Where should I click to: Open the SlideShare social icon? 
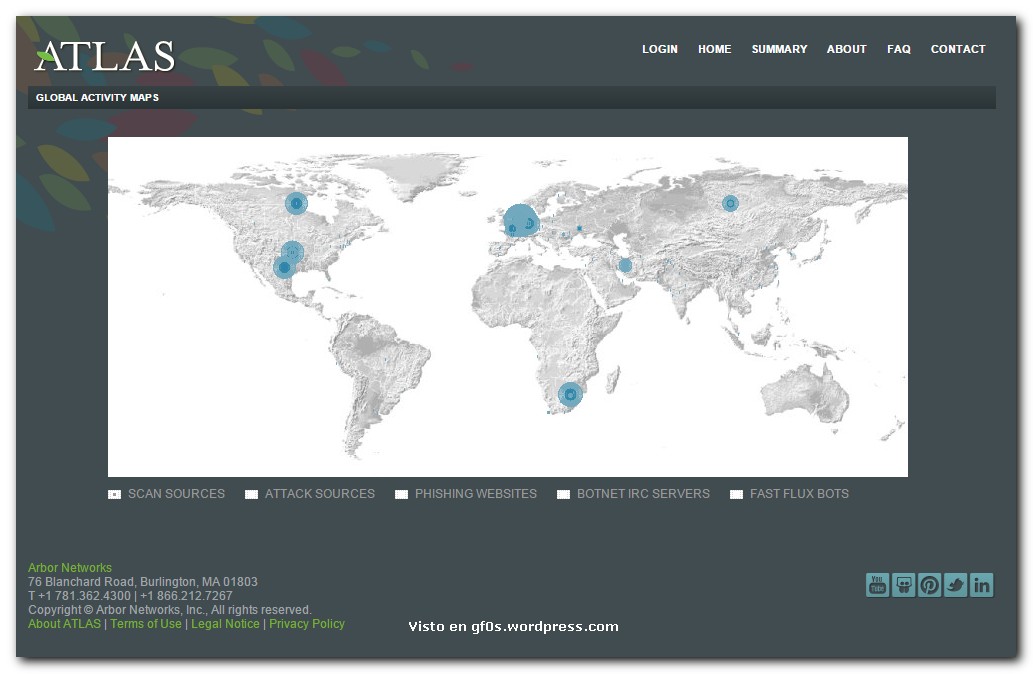coord(903,585)
